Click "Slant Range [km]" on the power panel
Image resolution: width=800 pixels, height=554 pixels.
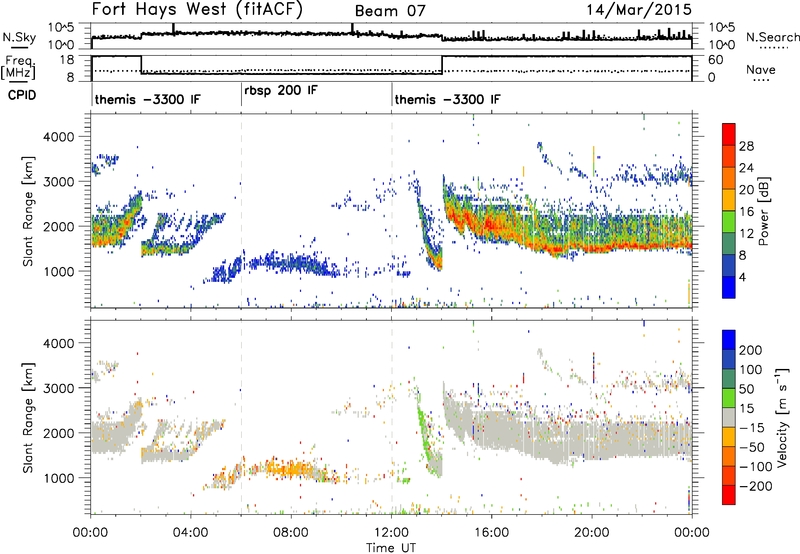28,211
